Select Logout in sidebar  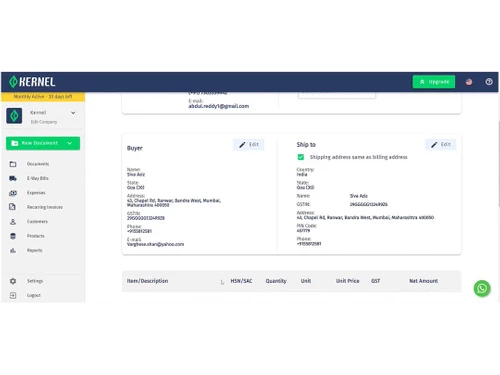pos(34,295)
